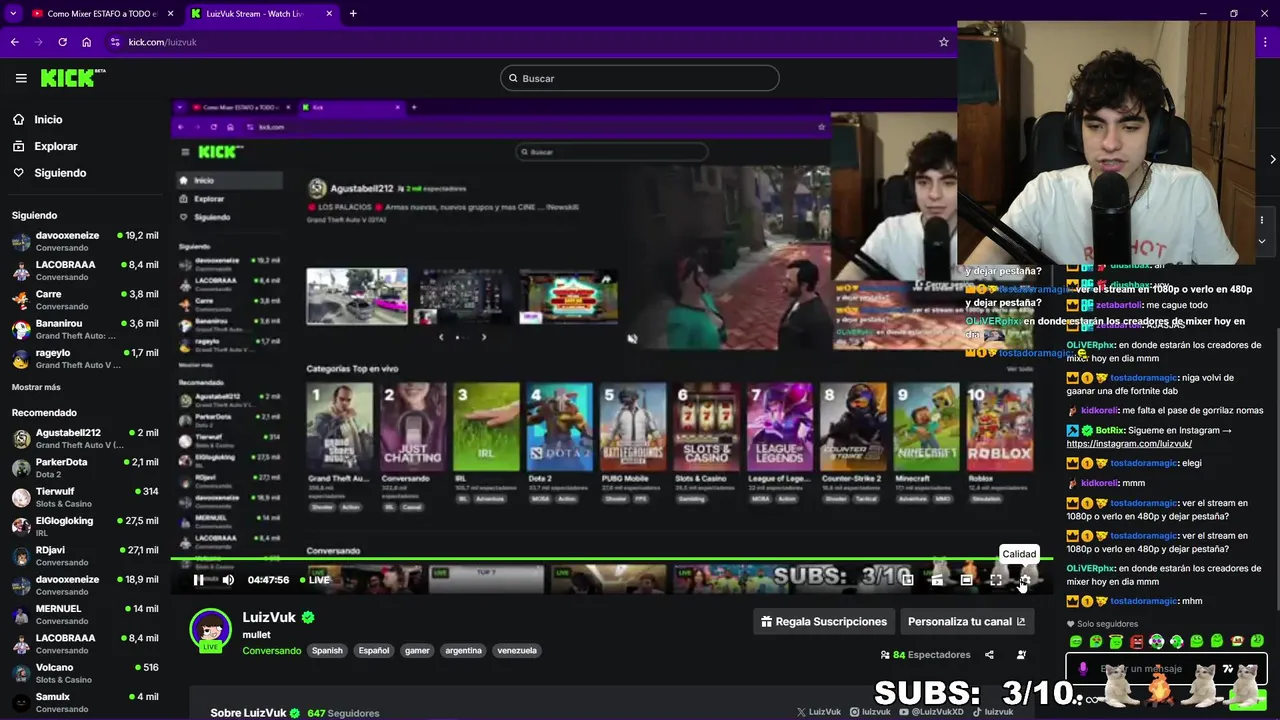
Task: Open ElGlogloking recommended channel
Action: click(85, 526)
